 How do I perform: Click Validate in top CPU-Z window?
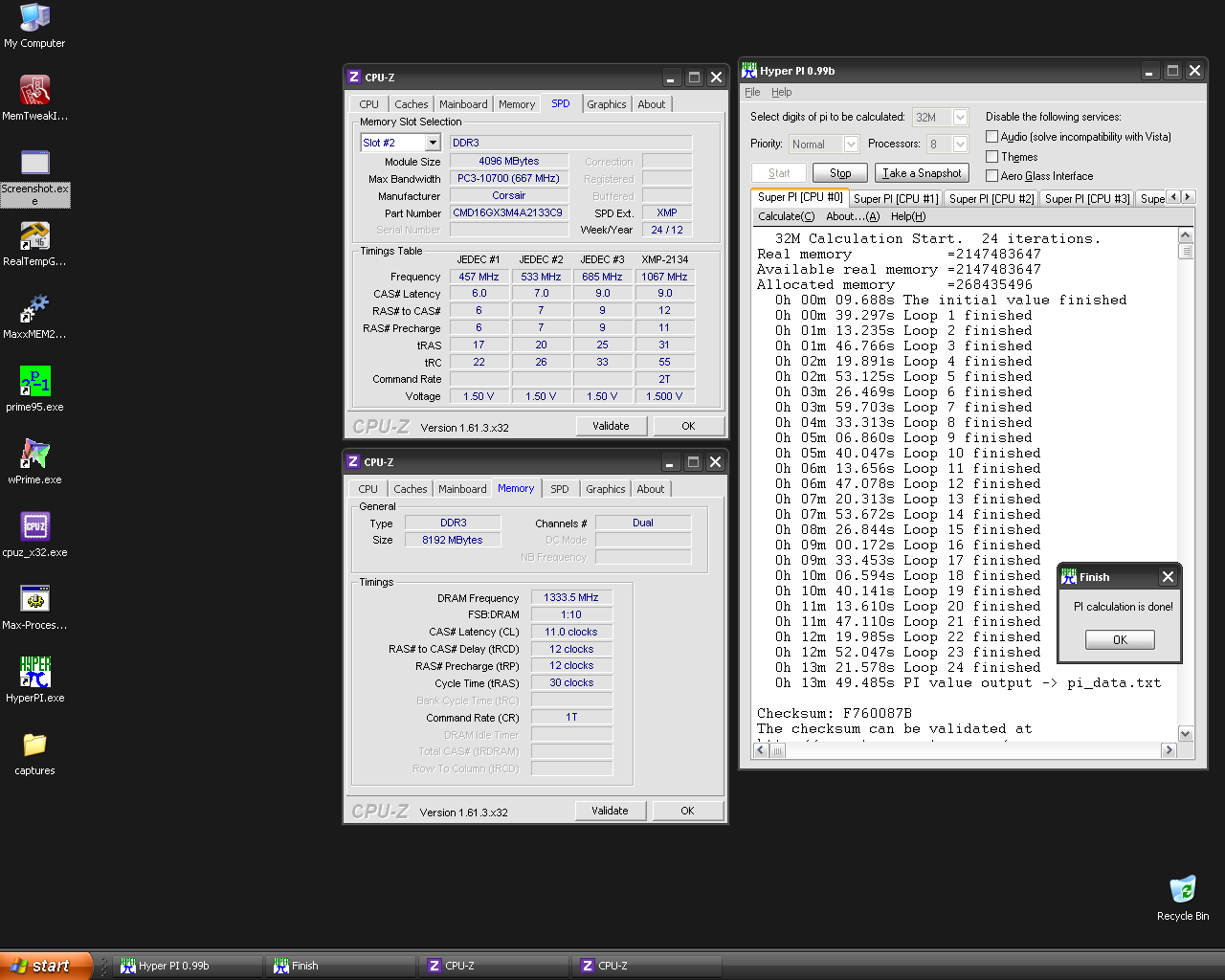pos(611,426)
